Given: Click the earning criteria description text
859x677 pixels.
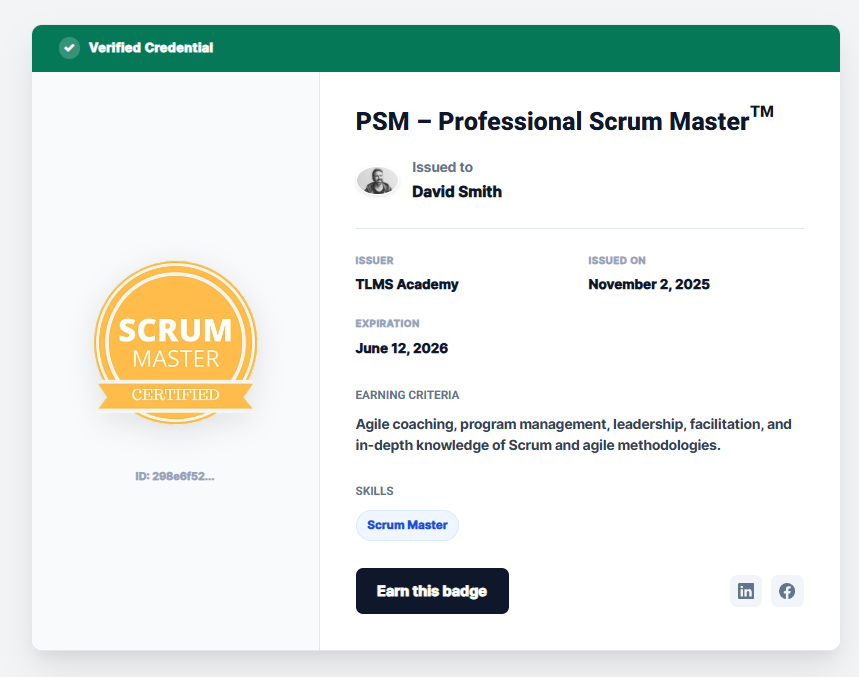Looking at the screenshot, I should point(574,434).
